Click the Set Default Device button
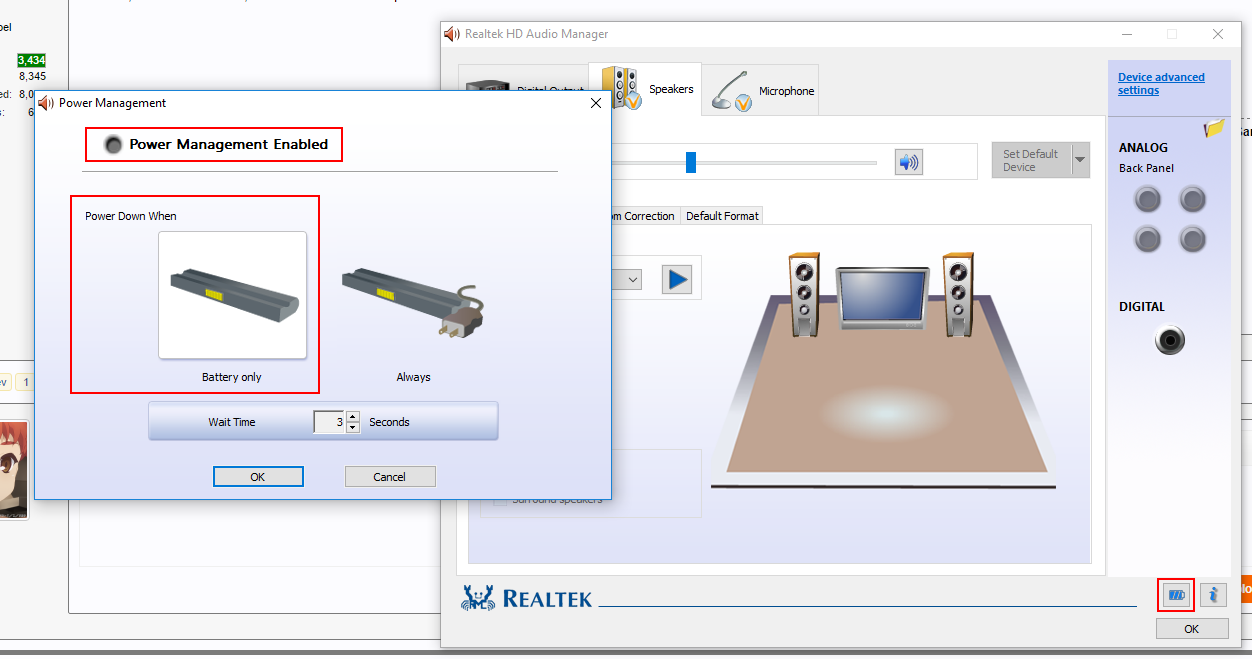Image resolution: width=1252 pixels, height=659 pixels. coord(1031,161)
